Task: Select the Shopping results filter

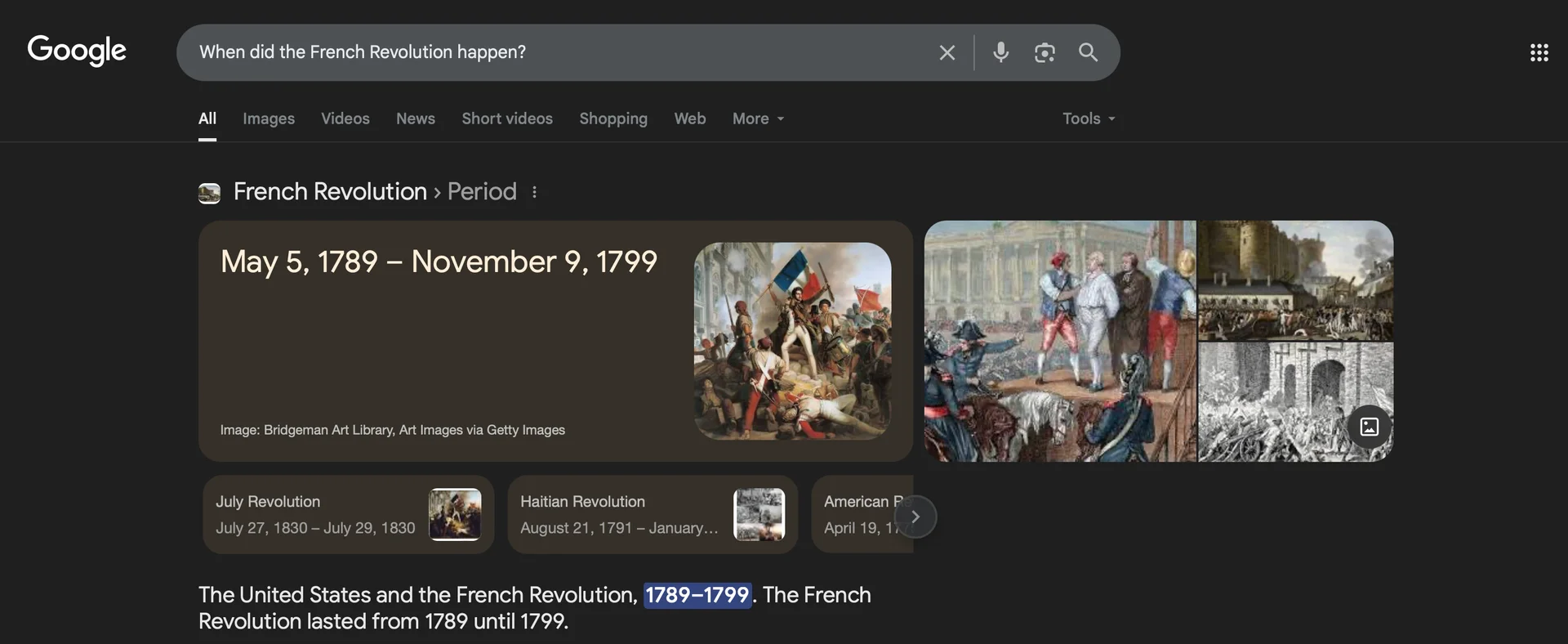Action: pos(613,119)
